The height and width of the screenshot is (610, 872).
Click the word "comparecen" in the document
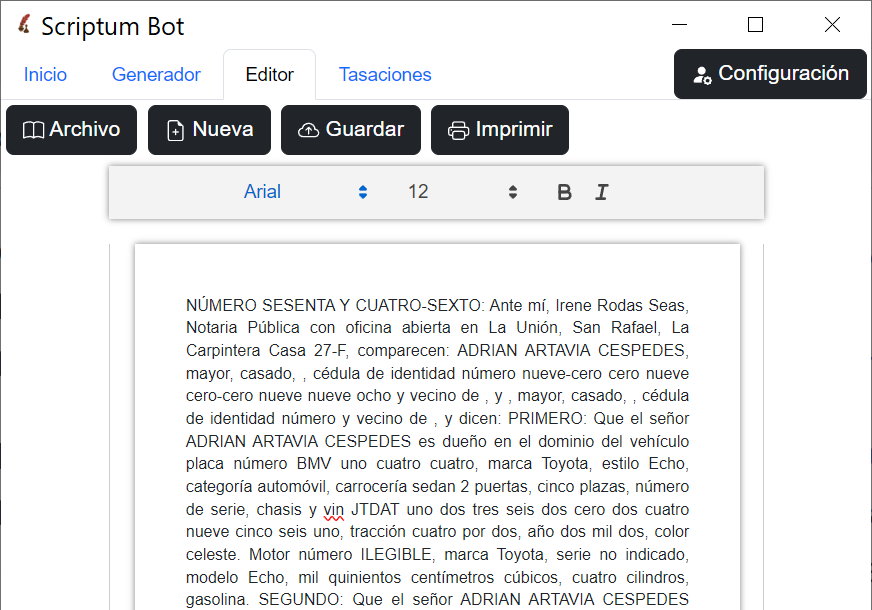(x=402, y=350)
